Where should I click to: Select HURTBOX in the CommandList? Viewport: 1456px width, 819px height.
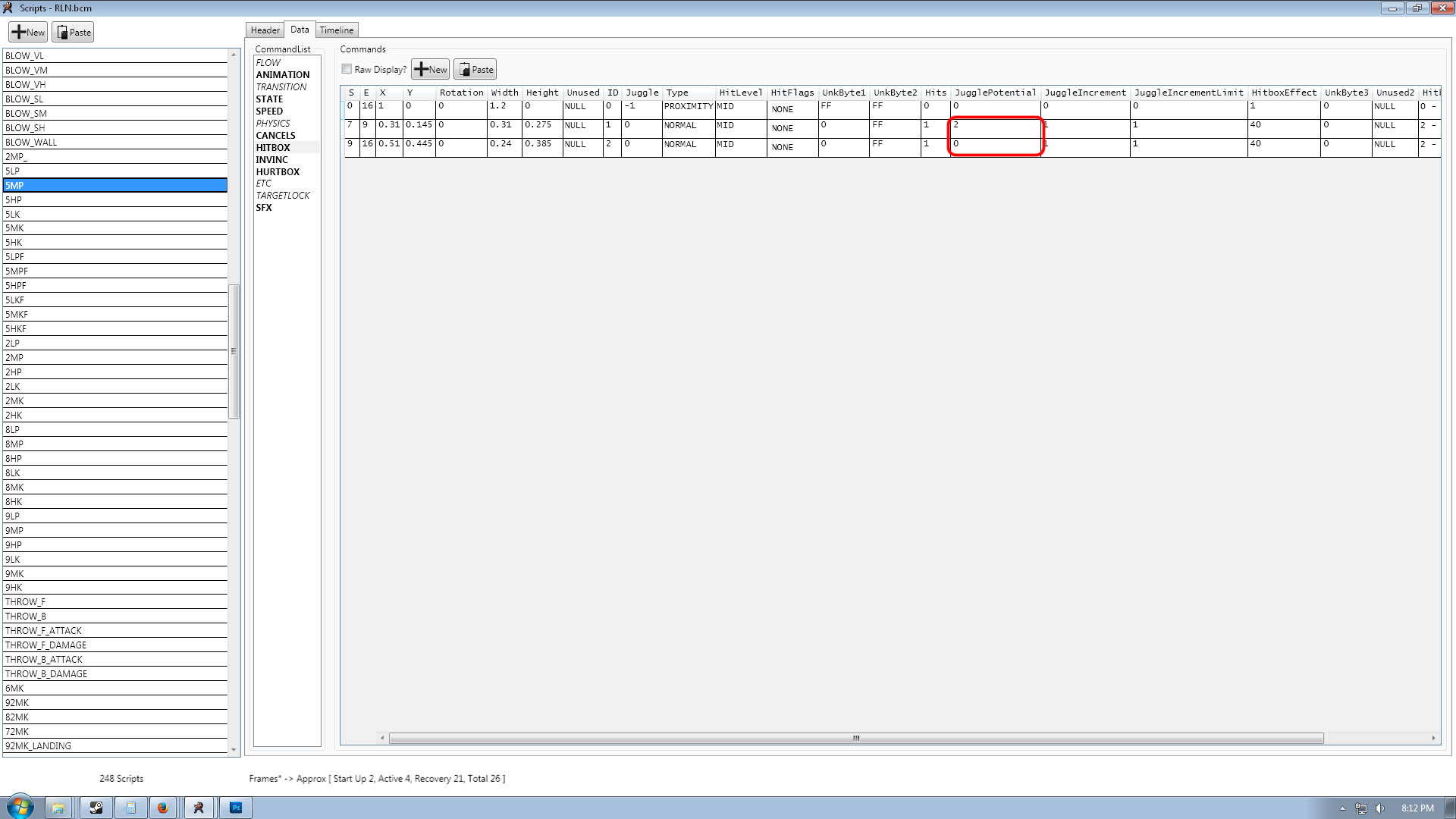tap(278, 171)
